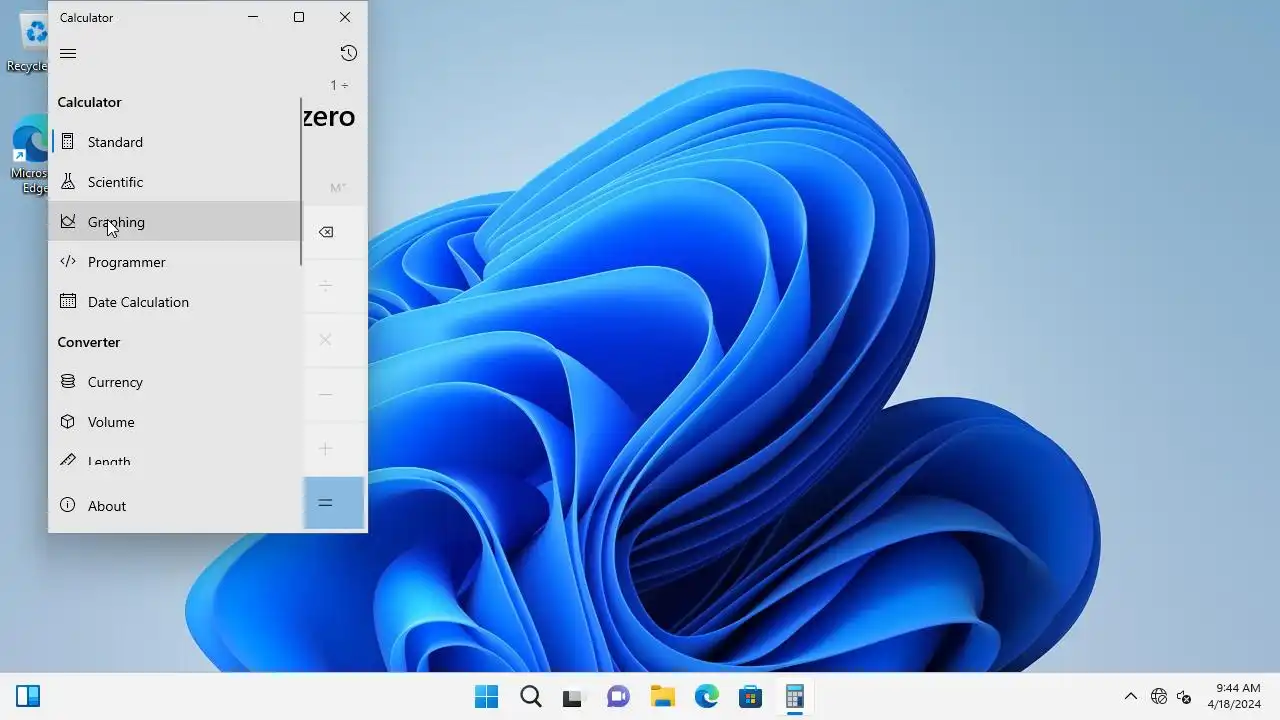Image resolution: width=1280 pixels, height=720 pixels.
Task: Open Date Calculation mode
Action: 175,302
